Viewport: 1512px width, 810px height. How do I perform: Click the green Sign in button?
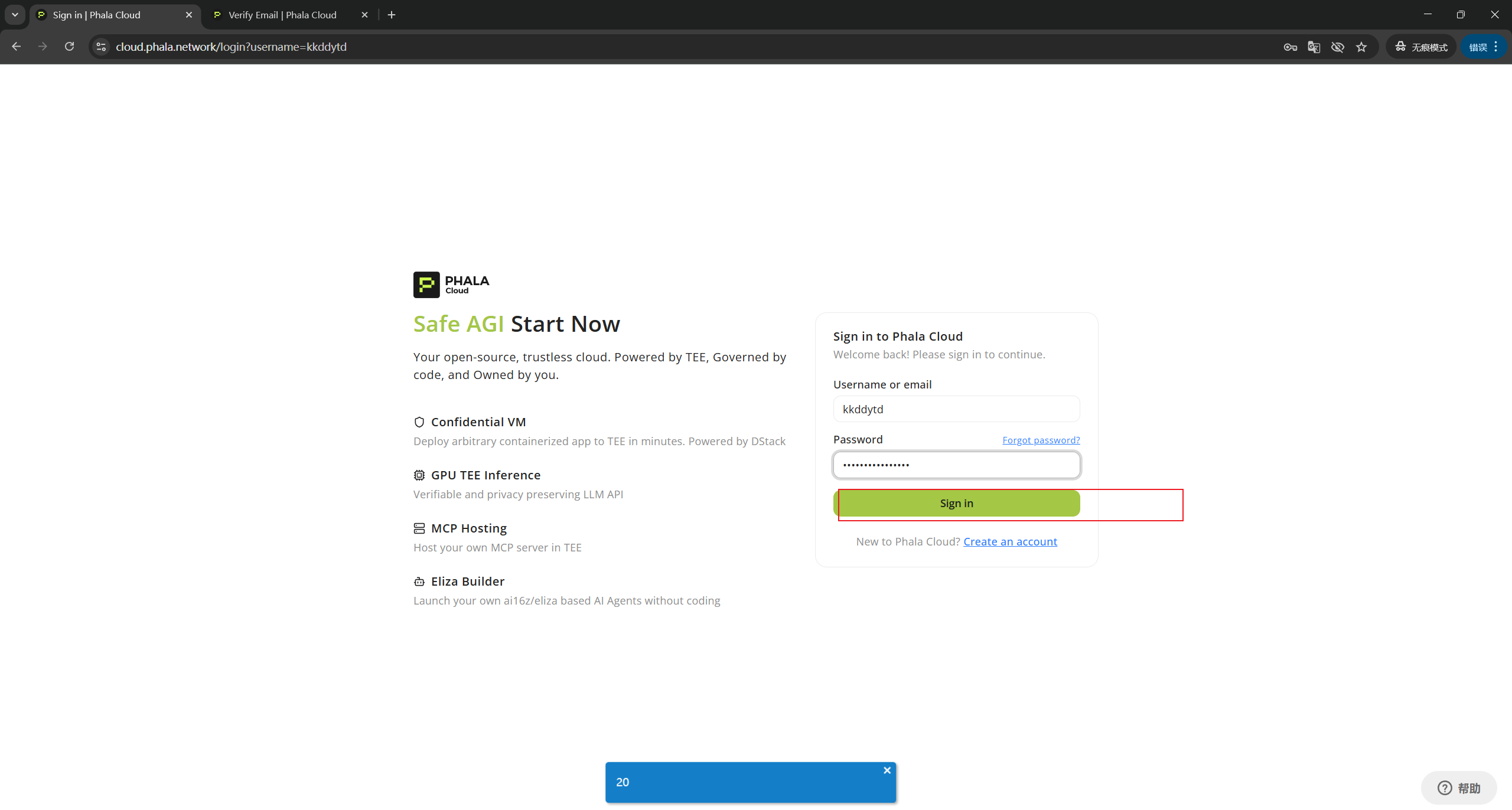956,503
